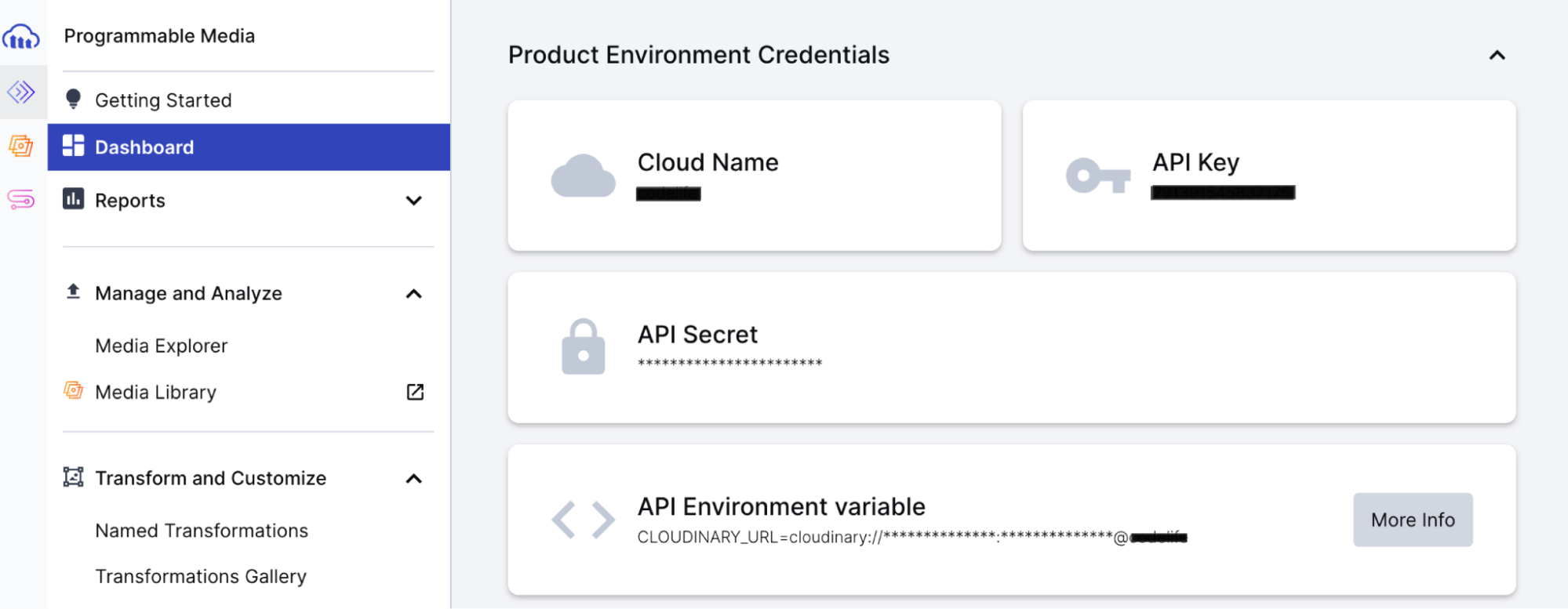Click the Media Library orange icon

73,390
